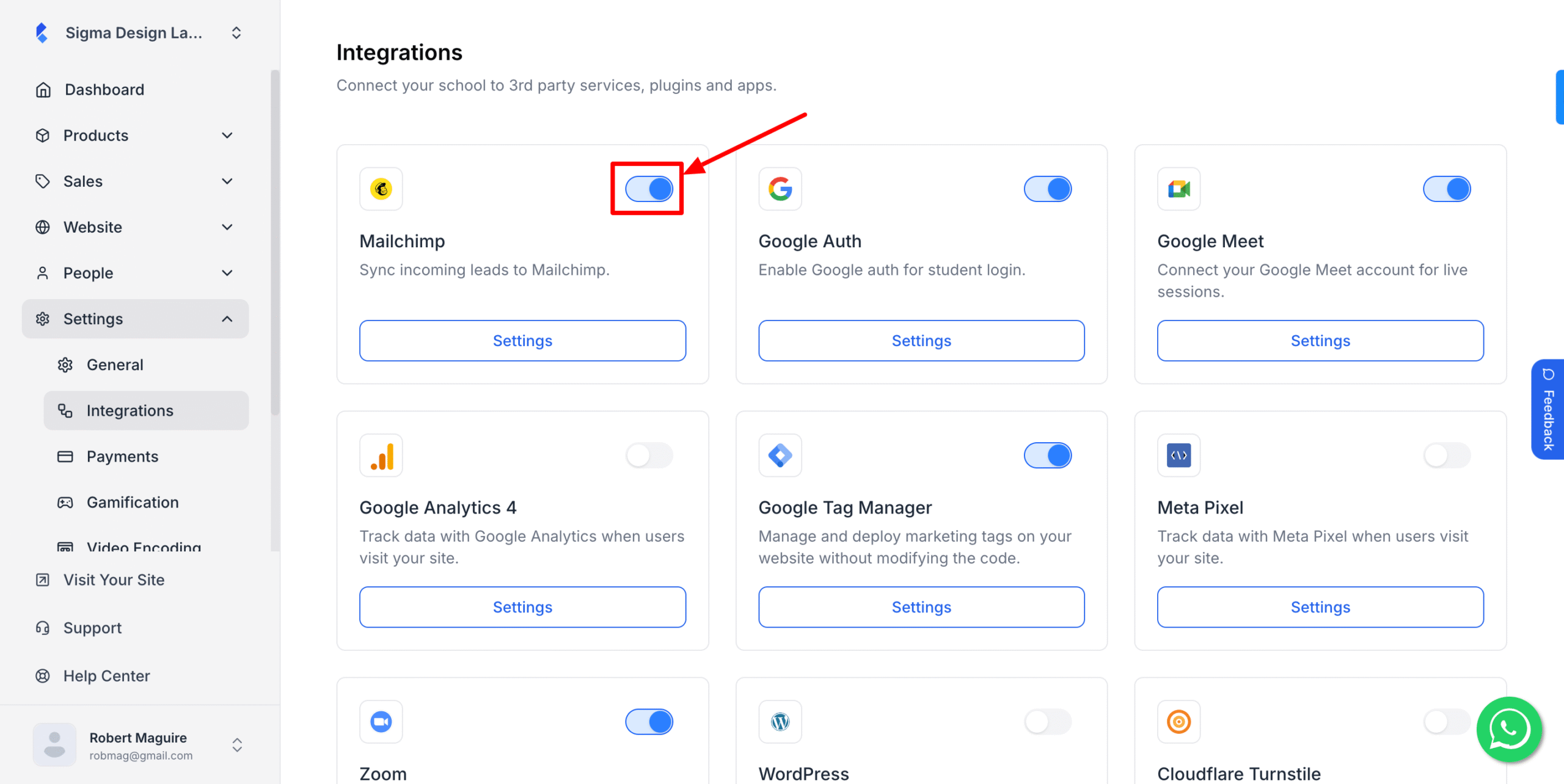Go to Payments settings page
The image size is (1564, 784).
[122, 457]
